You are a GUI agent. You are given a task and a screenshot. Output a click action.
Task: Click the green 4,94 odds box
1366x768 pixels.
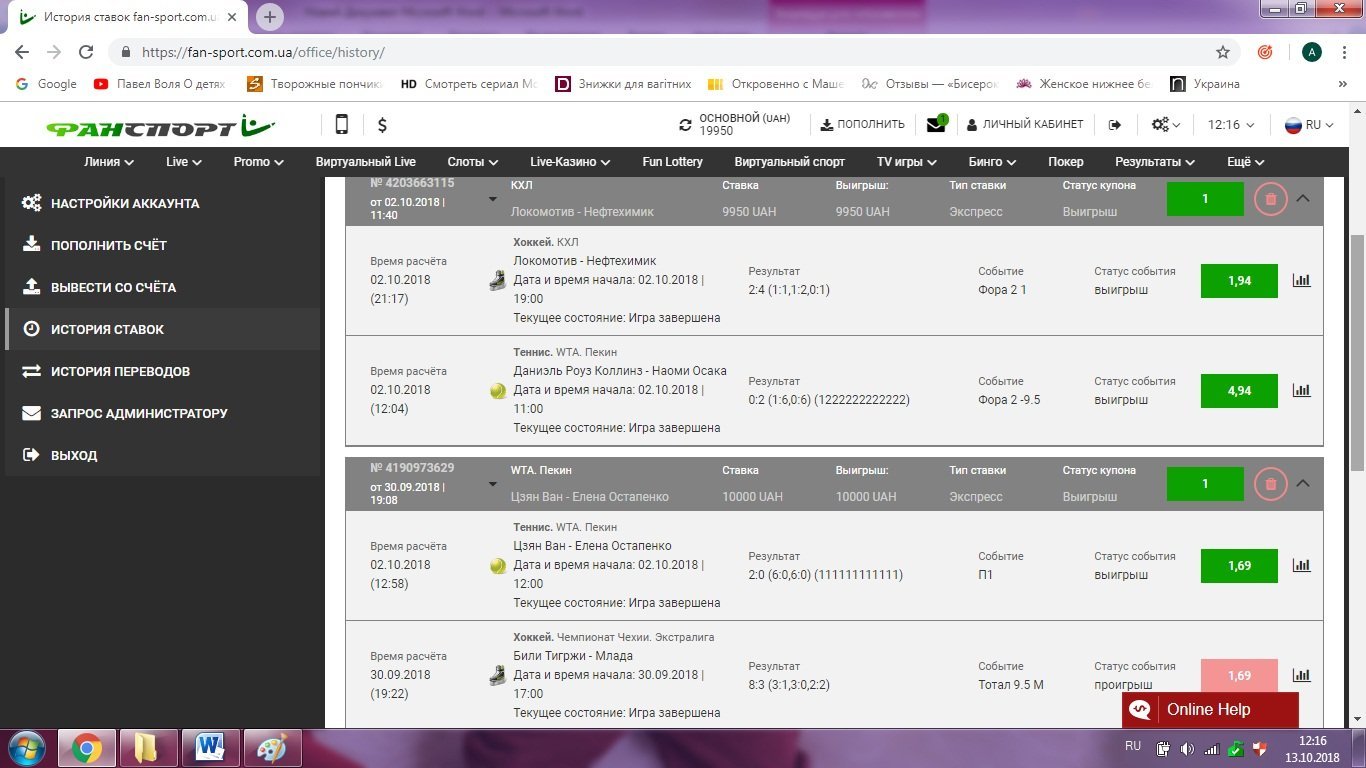coord(1239,391)
